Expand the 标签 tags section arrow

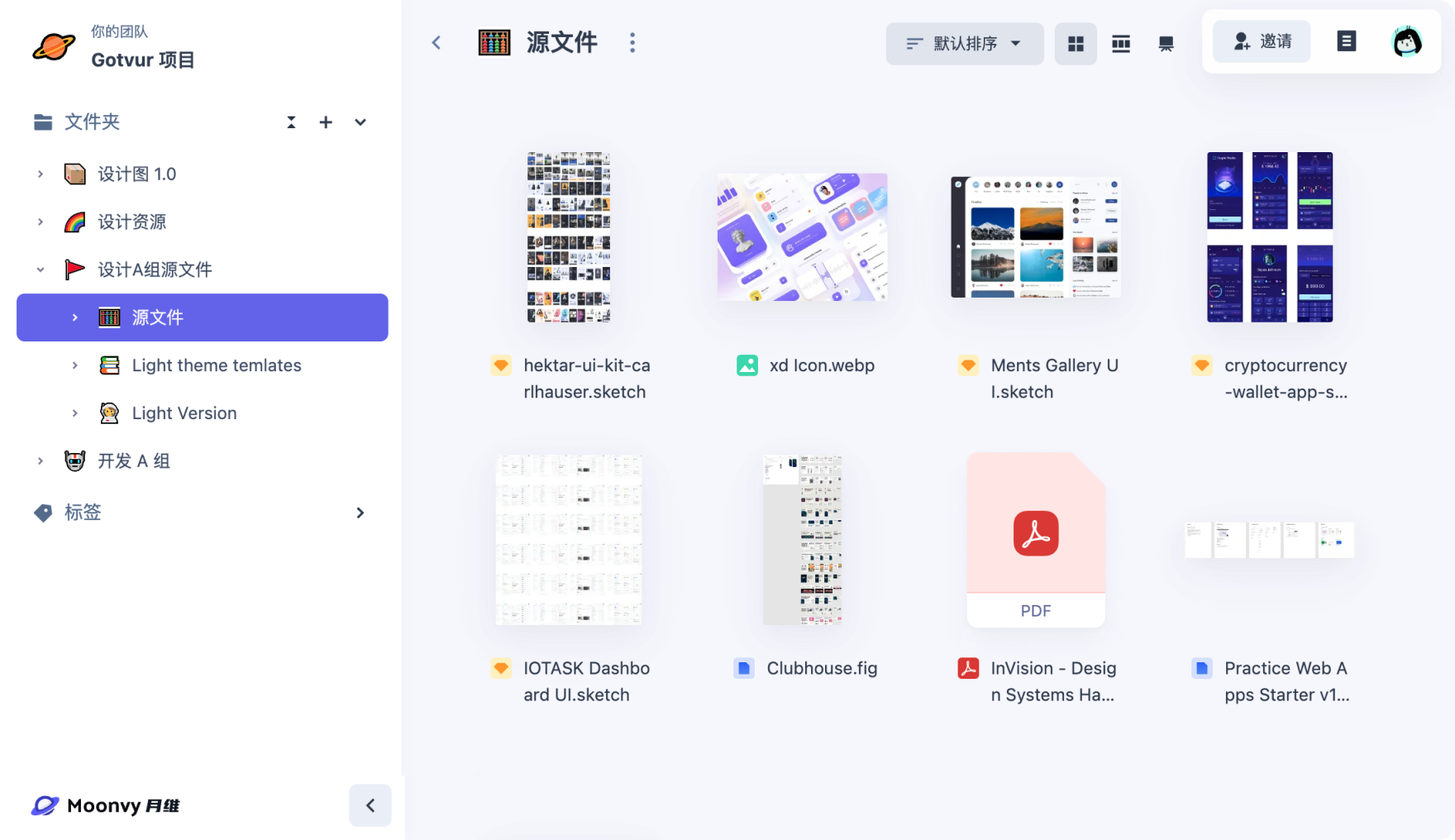pyautogui.click(x=360, y=513)
